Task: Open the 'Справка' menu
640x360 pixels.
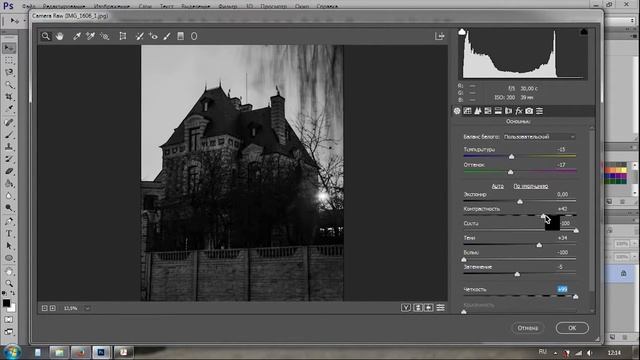Action: point(327,6)
